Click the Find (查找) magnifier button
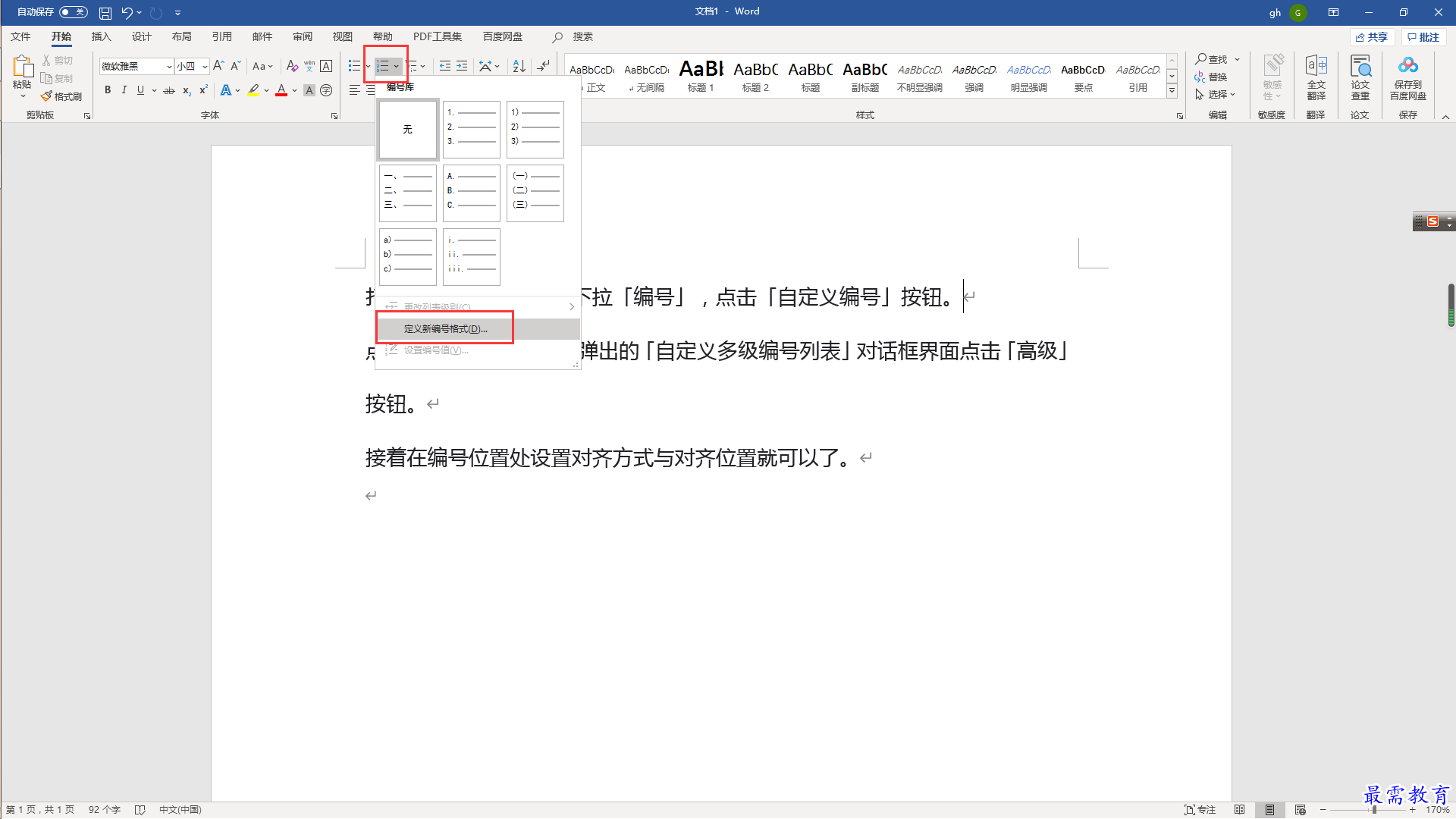The height and width of the screenshot is (819, 1456). [1211, 59]
